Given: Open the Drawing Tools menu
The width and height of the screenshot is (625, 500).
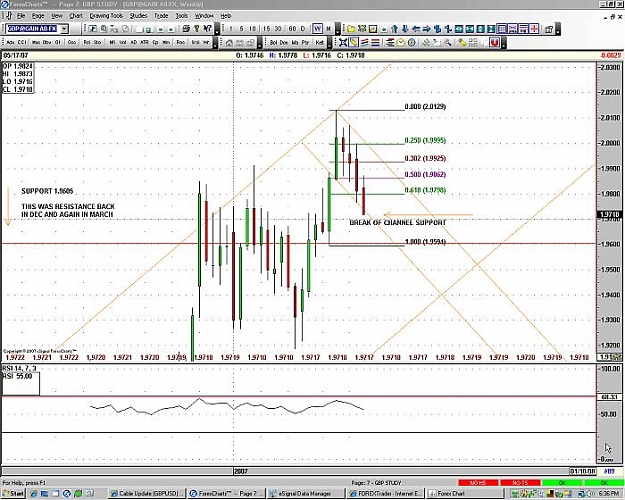Looking at the screenshot, I should (x=106, y=16).
